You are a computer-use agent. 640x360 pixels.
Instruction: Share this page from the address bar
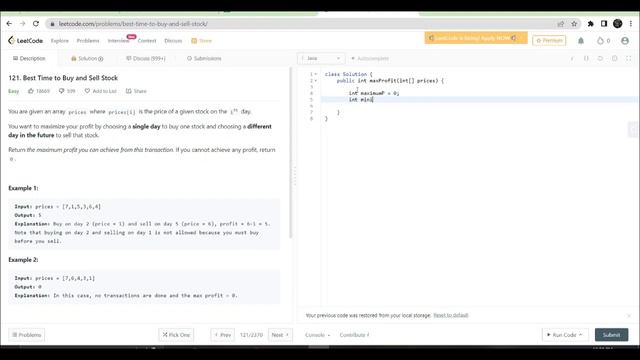tap(561, 24)
